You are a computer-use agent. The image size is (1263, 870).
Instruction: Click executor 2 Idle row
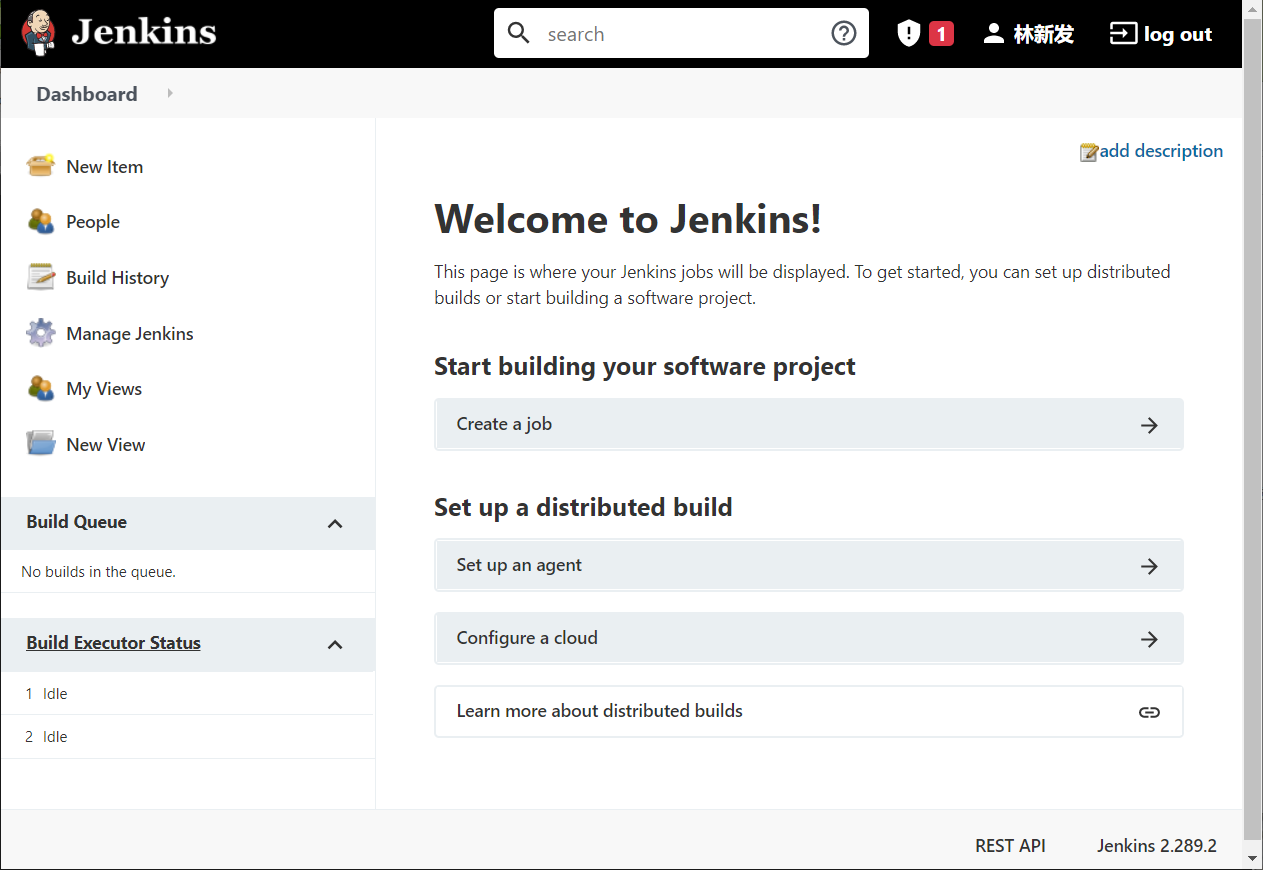(188, 737)
